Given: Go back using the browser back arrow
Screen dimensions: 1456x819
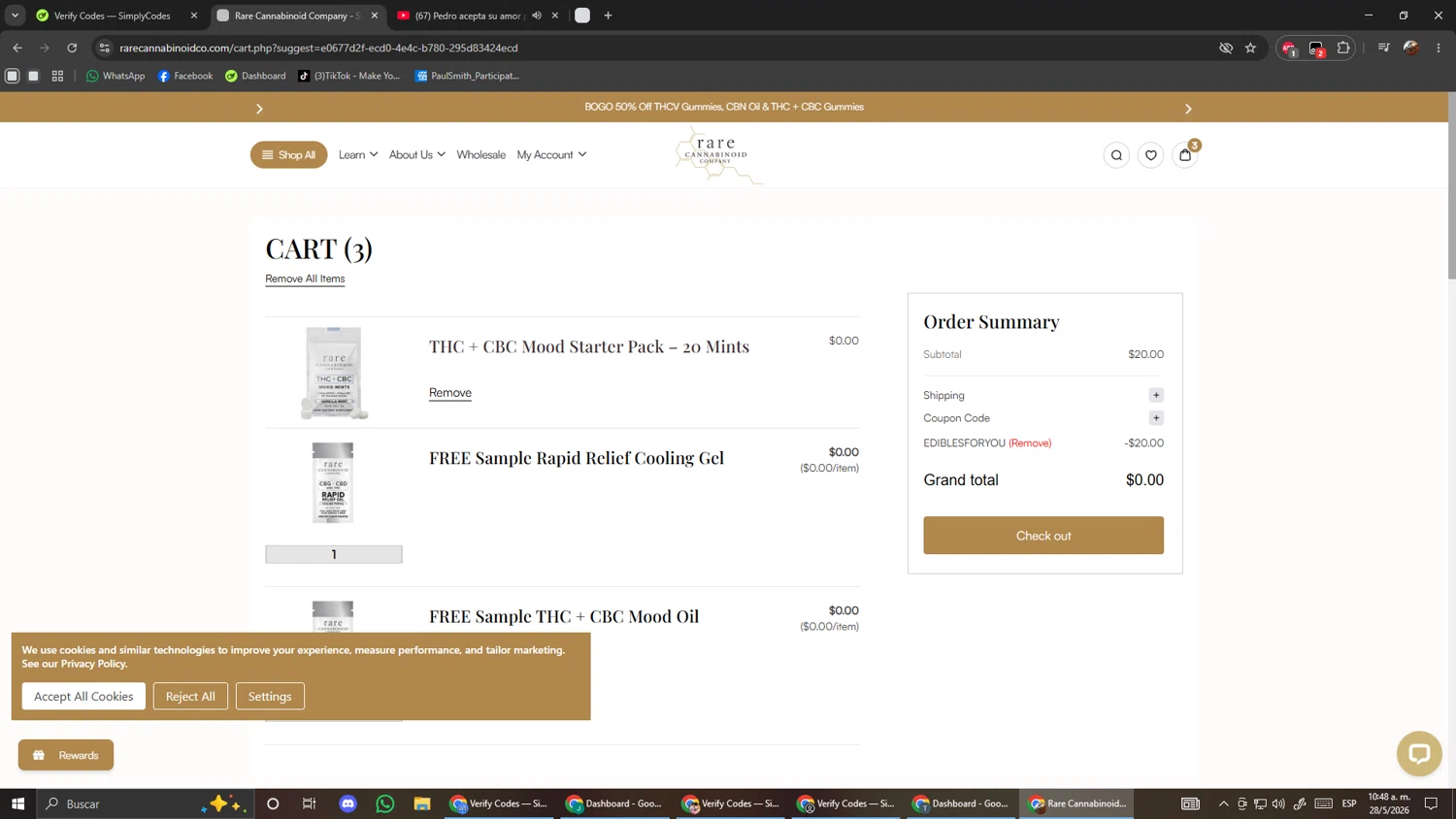Looking at the screenshot, I should pyautogui.click(x=17, y=48).
